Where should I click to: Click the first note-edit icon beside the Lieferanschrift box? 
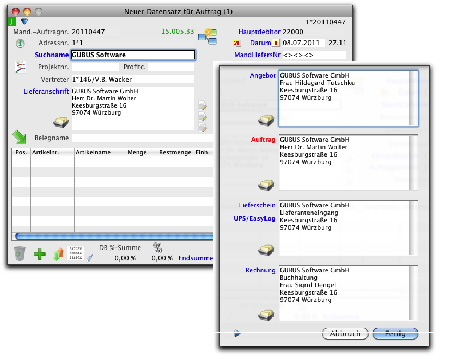tap(202, 105)
